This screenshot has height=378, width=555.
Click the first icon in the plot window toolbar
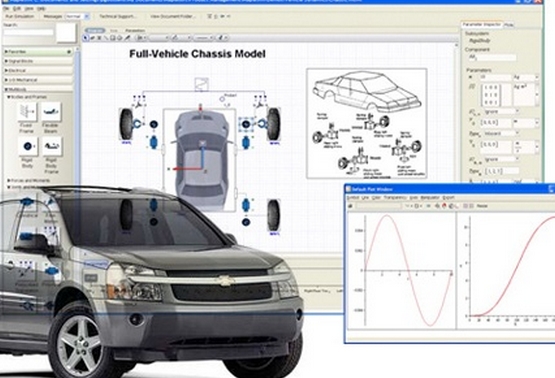(350, 206)
